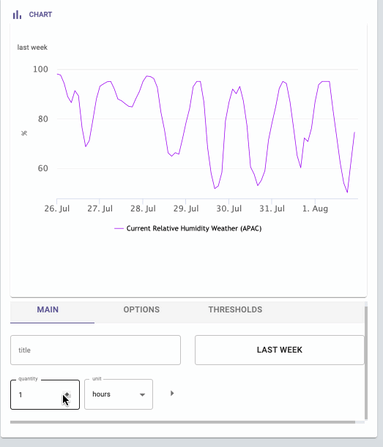Click the bar chart icon beside CHART
Viewport: 383px width, 447px height.
click(17, 15)
